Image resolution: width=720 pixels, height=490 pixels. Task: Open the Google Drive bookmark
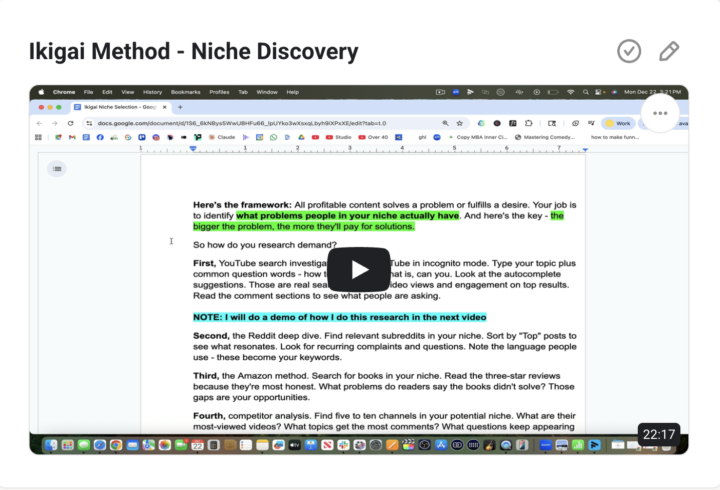point(301,137)
